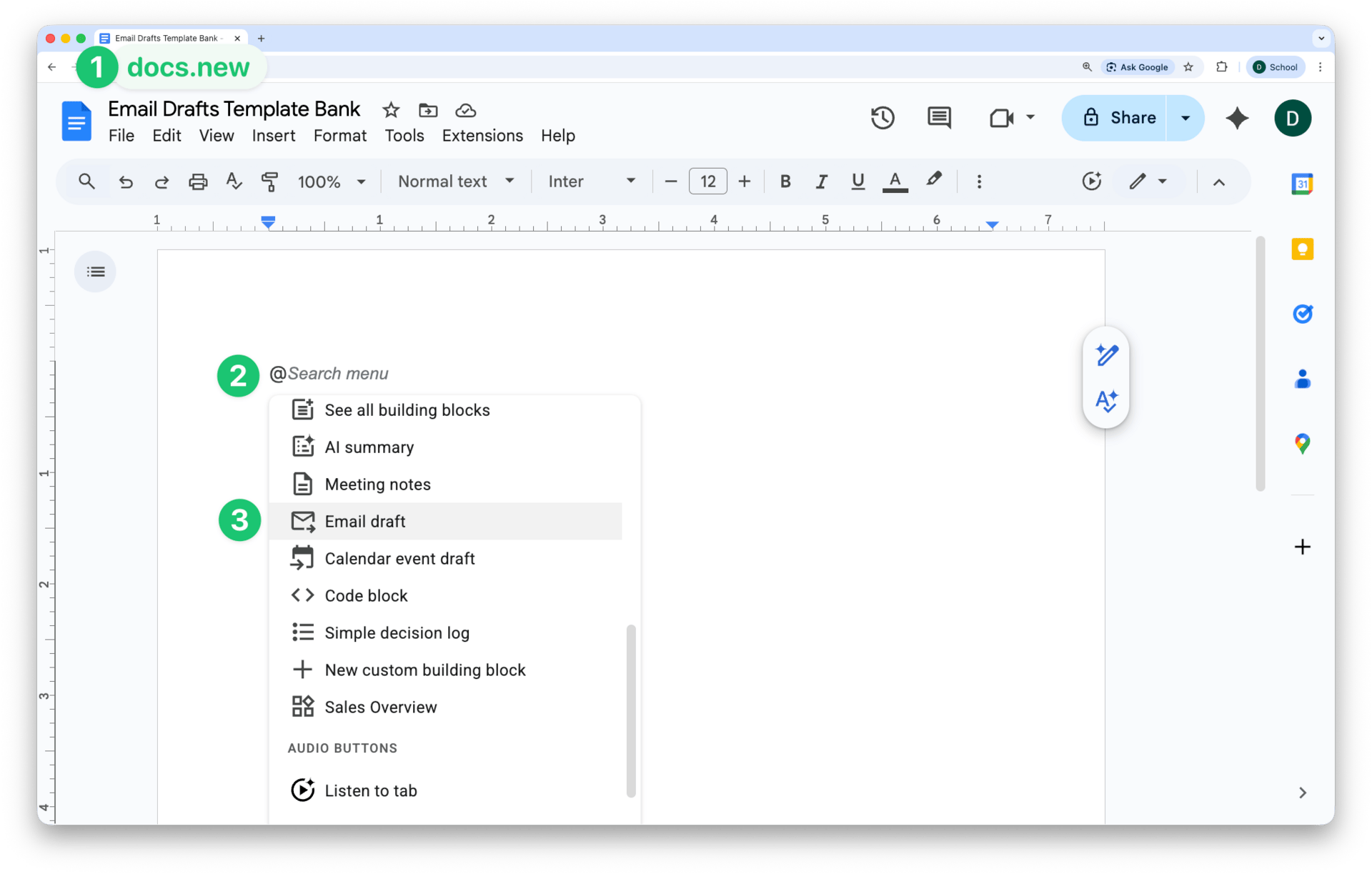Open version history clock icon

(883, 118)
